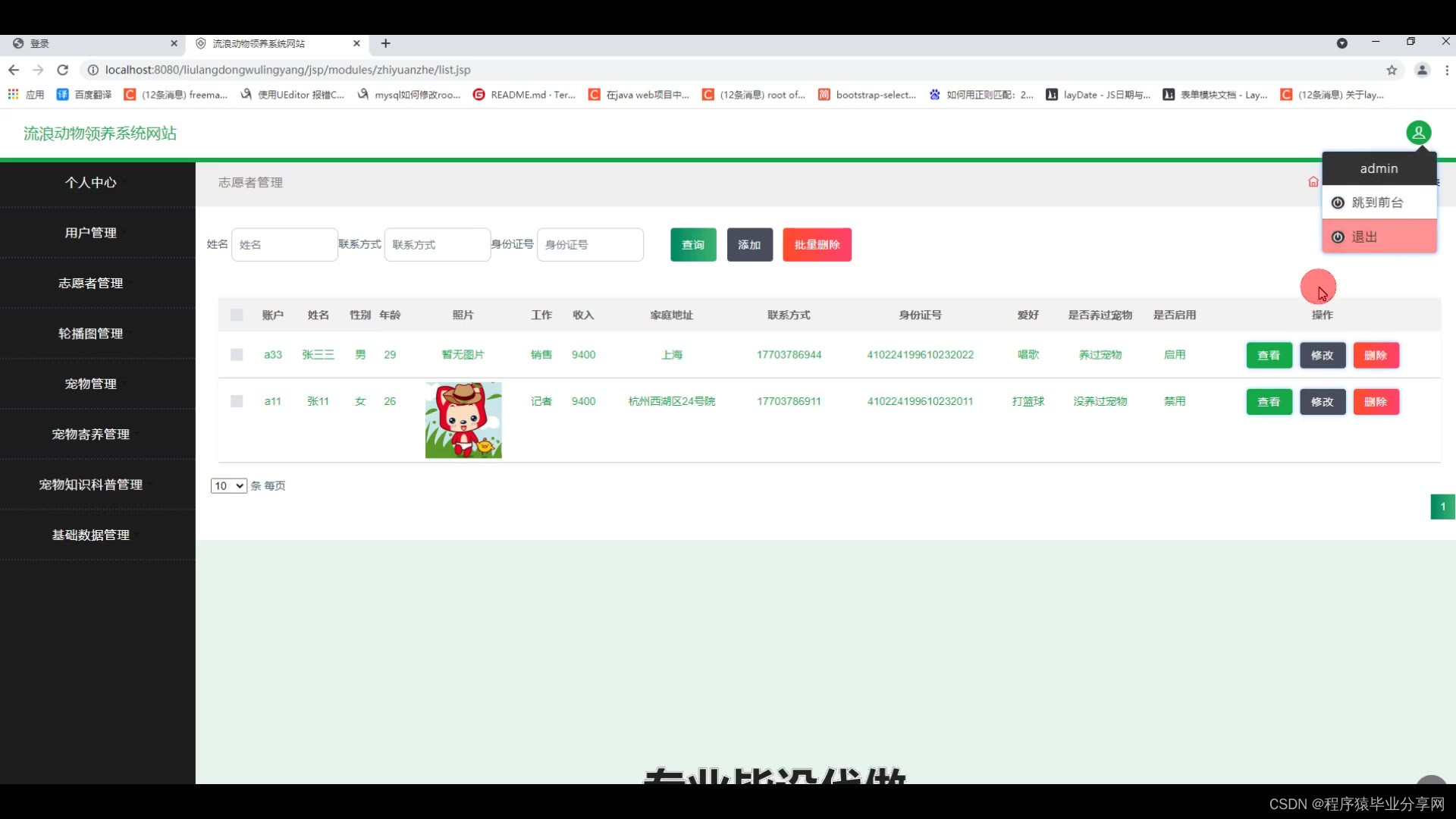
Task: Click the browser back arrow
Action: [14, 70]
